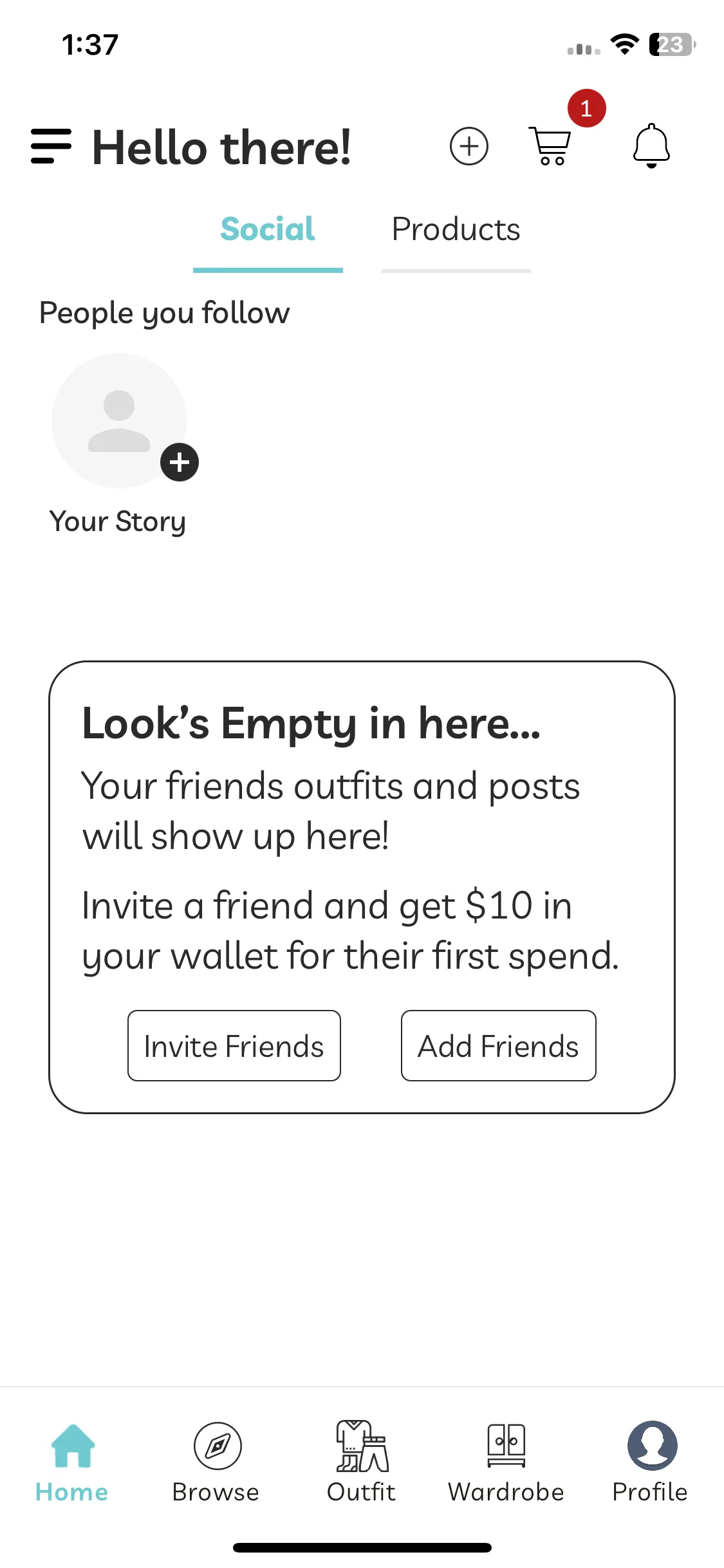Open the Wardrobe closet icon

click(506, 1446)
